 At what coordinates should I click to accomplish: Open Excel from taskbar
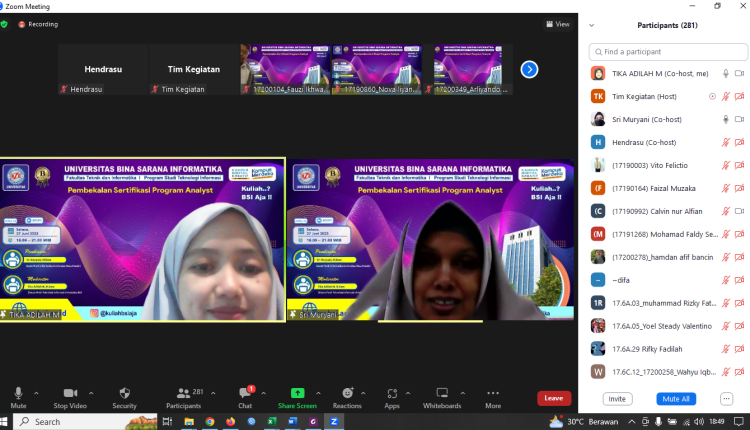(x=272, y=422)
